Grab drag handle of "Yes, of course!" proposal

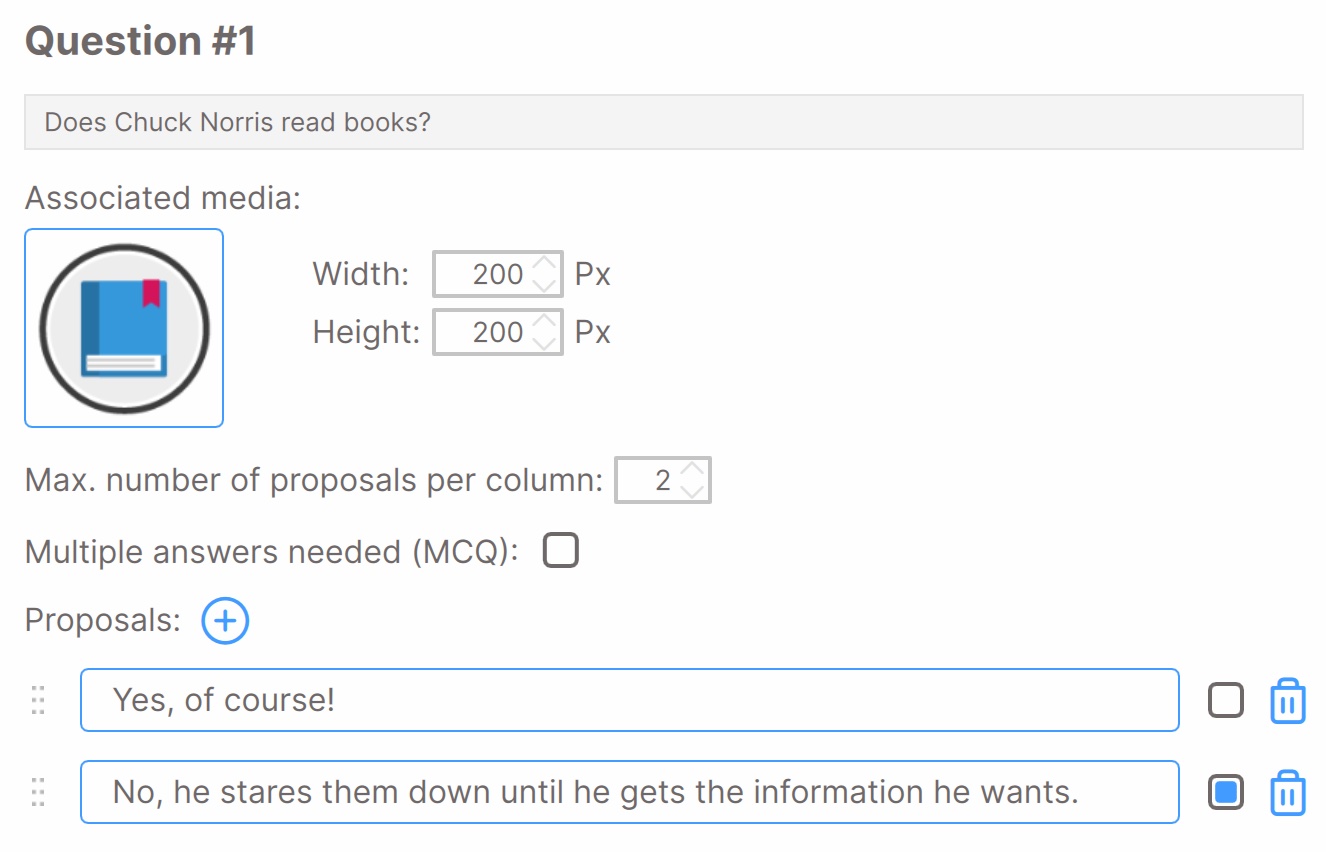point(39,700)
